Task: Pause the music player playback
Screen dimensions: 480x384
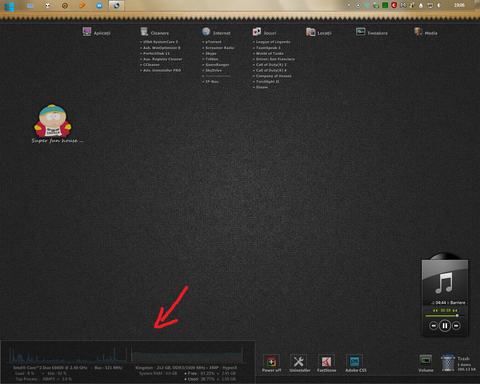Action: [445, 325]
